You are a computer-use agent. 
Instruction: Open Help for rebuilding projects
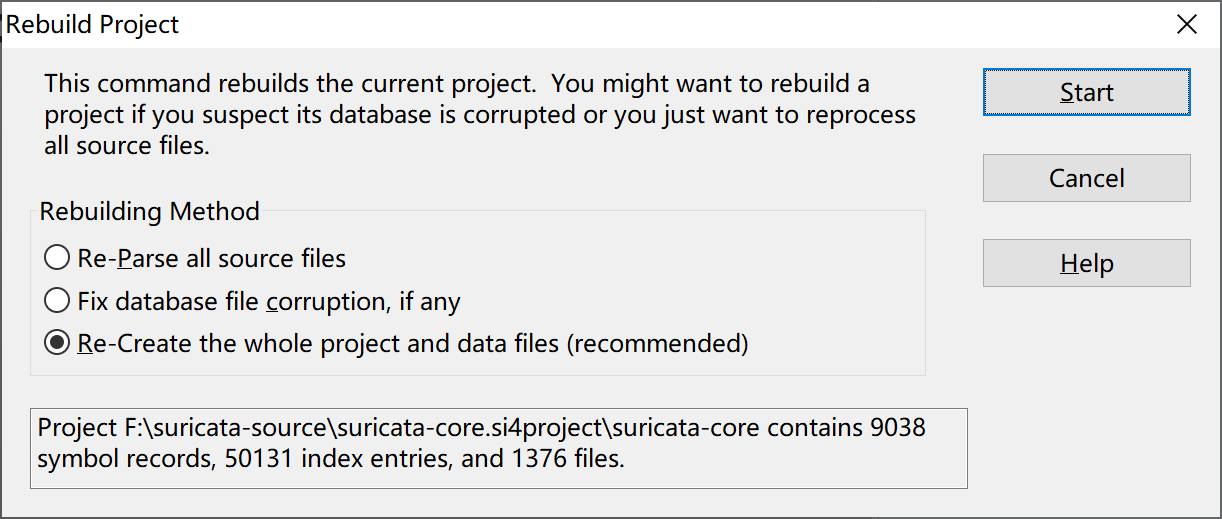click(x=1086, y=264)
